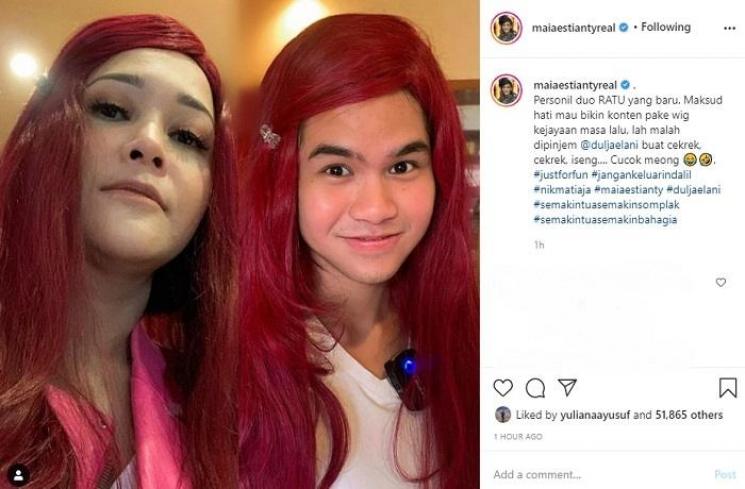Submit the comment with the Post button
This screenshot has width=745, height=489.
[x=725, y=474]
